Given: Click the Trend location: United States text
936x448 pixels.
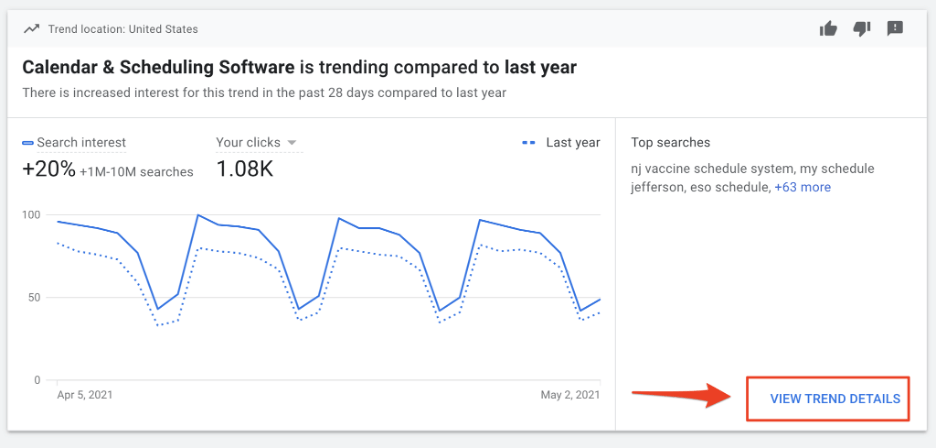Looking at the screenshot, I should 123,29.
